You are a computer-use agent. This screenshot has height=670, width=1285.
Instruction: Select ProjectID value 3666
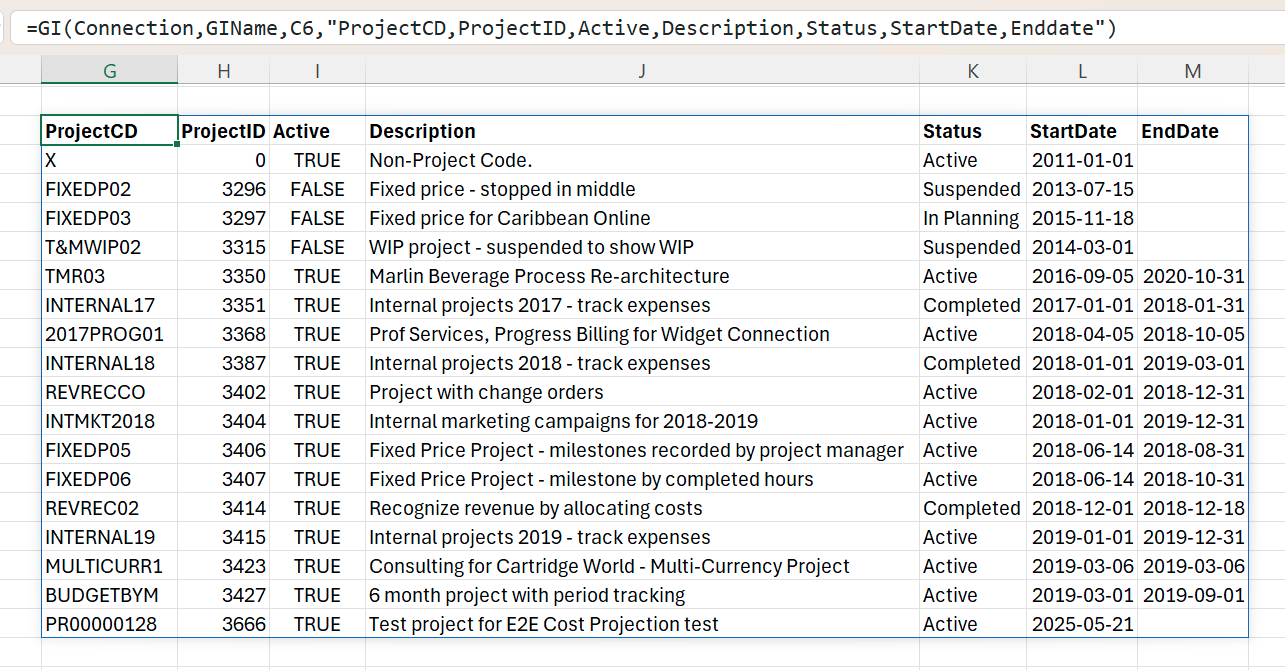pos(224,624)
